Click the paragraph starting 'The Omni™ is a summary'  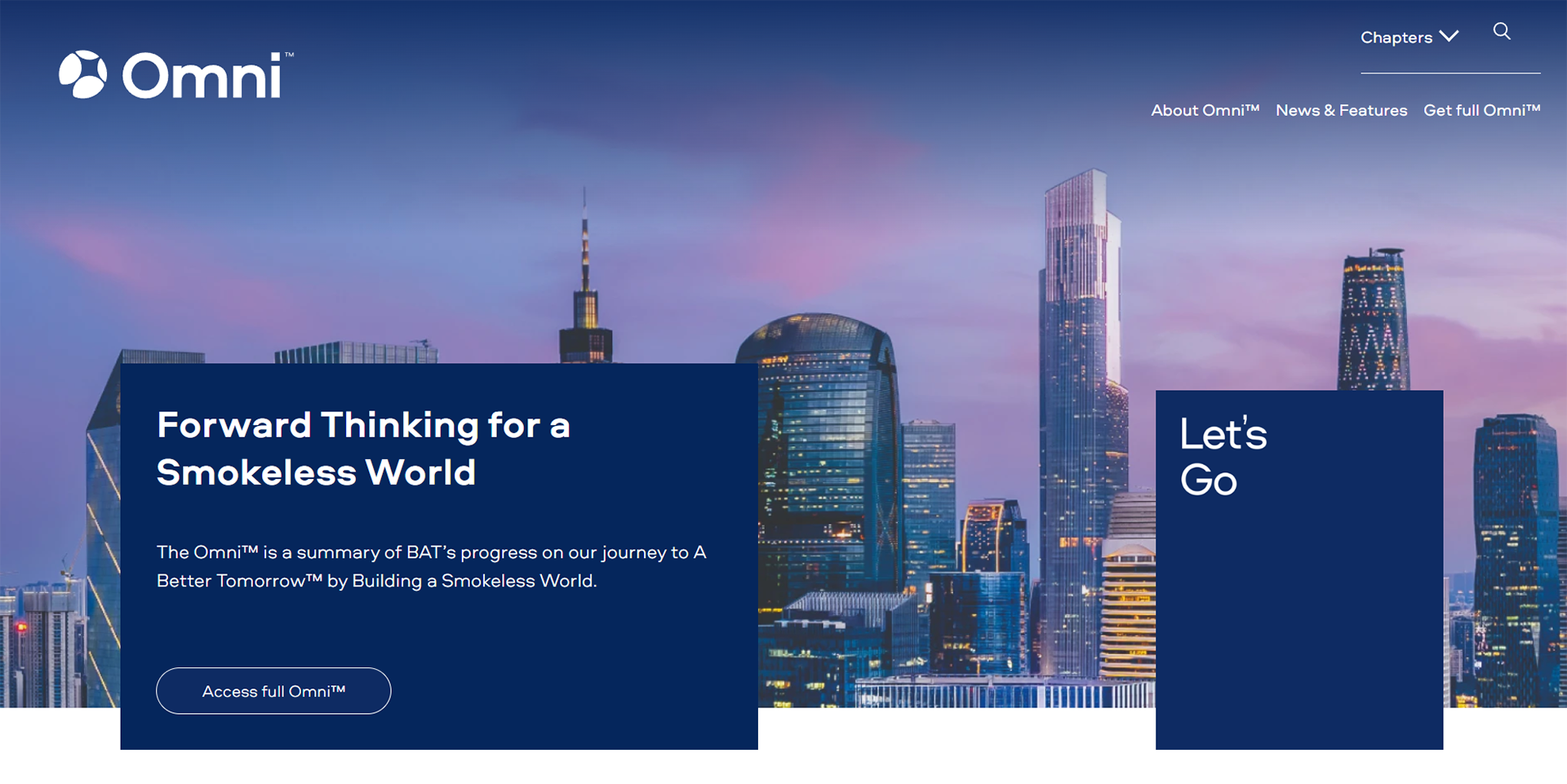coord(431,566)
